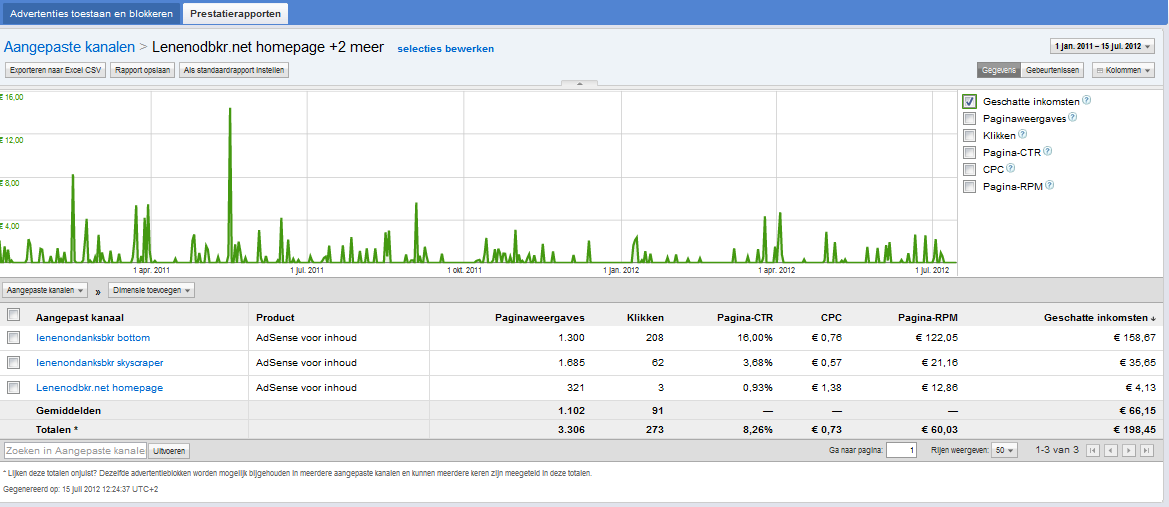The width and height of the screenshot is (1169, 507).
Task: Click the Uitvoeren search button
Action: [169, 451]
